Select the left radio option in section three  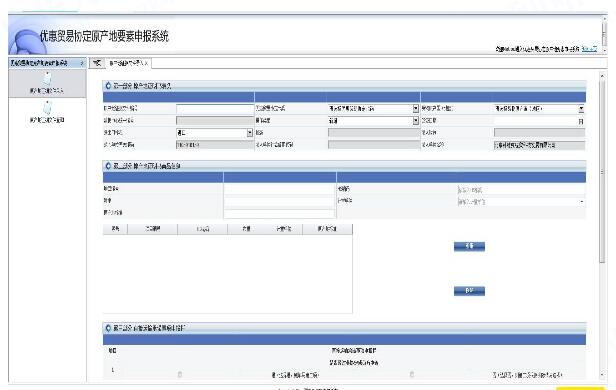coord(180,374)
